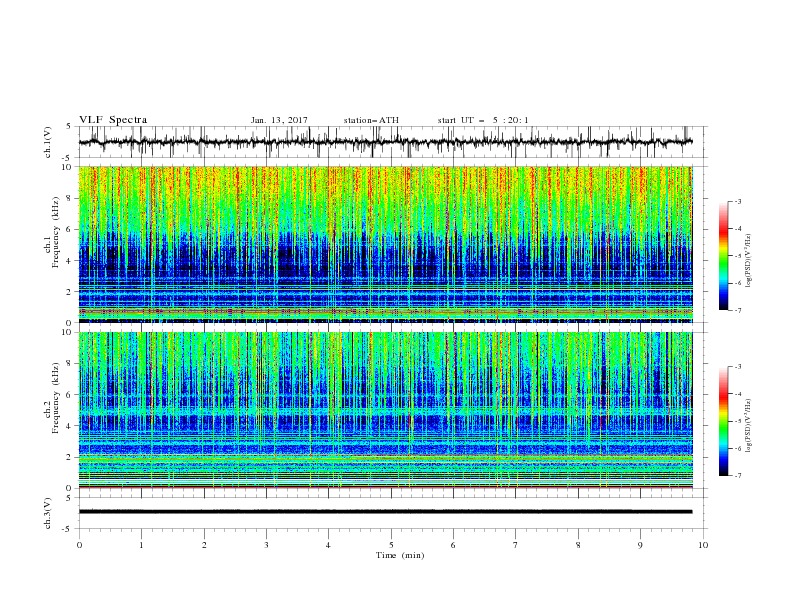Select the ch.2 "Frequency (kHz)" axis label

pyautogui.click(x=56, y=398)
